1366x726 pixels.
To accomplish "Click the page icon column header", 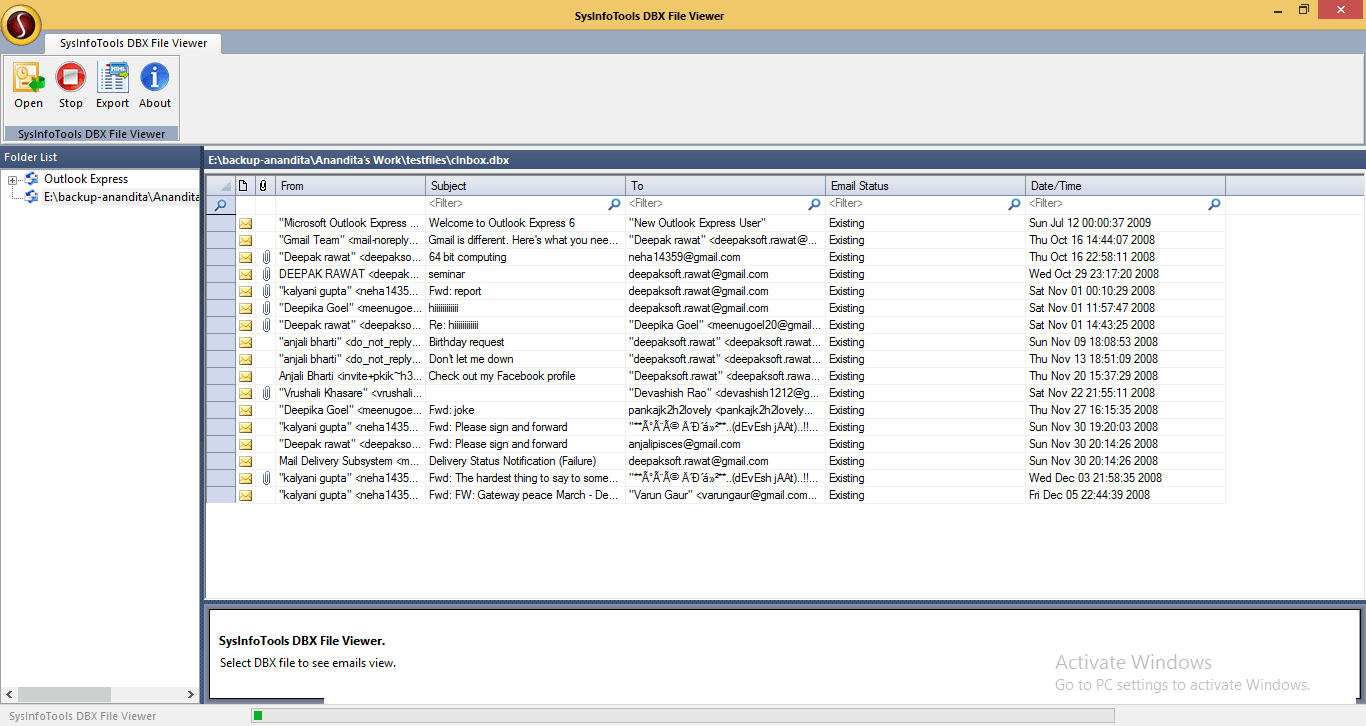I will point(244,186).
